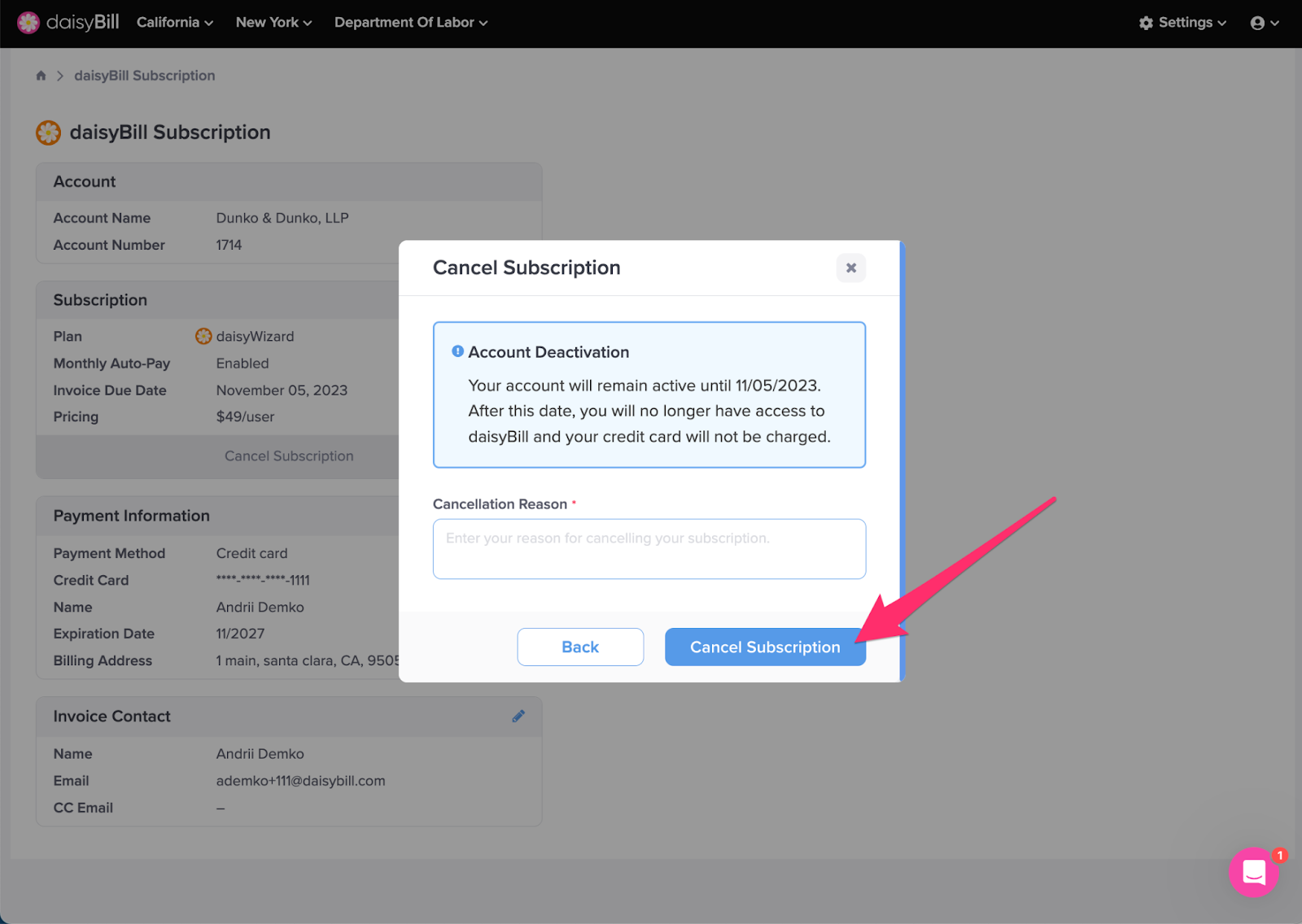Click the Account Deactivation info icon
This screenshot has height=924, width=1302.
click(458, 351)
